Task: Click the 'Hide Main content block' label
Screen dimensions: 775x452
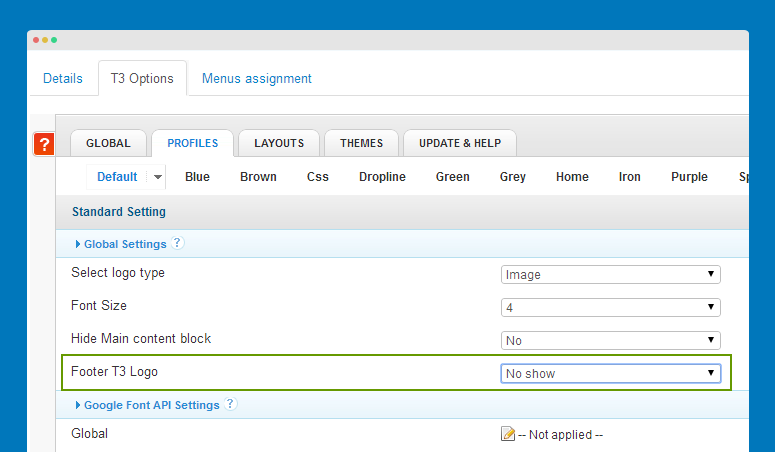Action: (x=141, y=338)
